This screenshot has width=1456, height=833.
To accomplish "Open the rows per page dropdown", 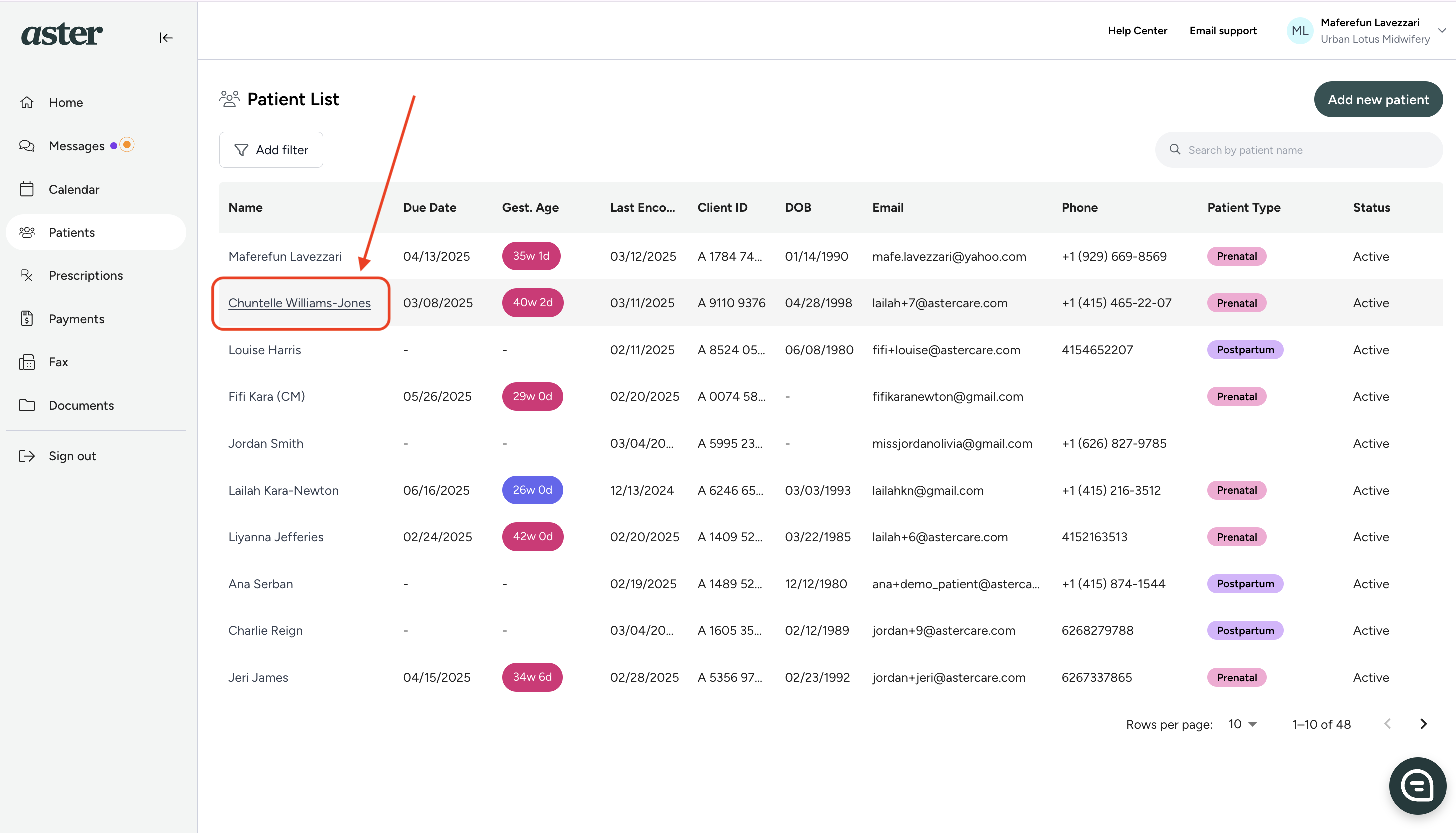I will 1242,724.
